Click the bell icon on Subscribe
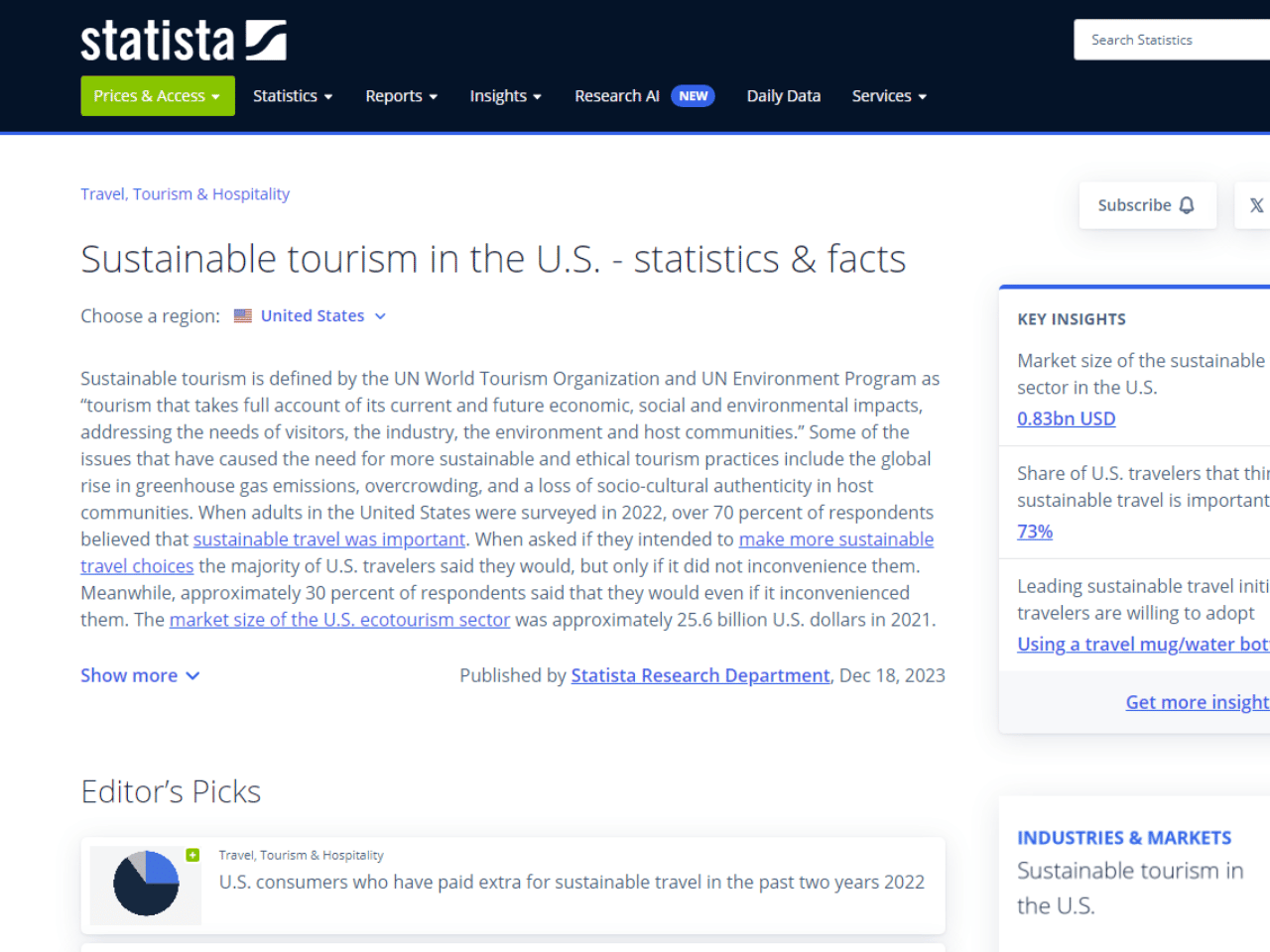Screen dimensions: 1270x952 pyautogui.click(x=1187, y=205)
